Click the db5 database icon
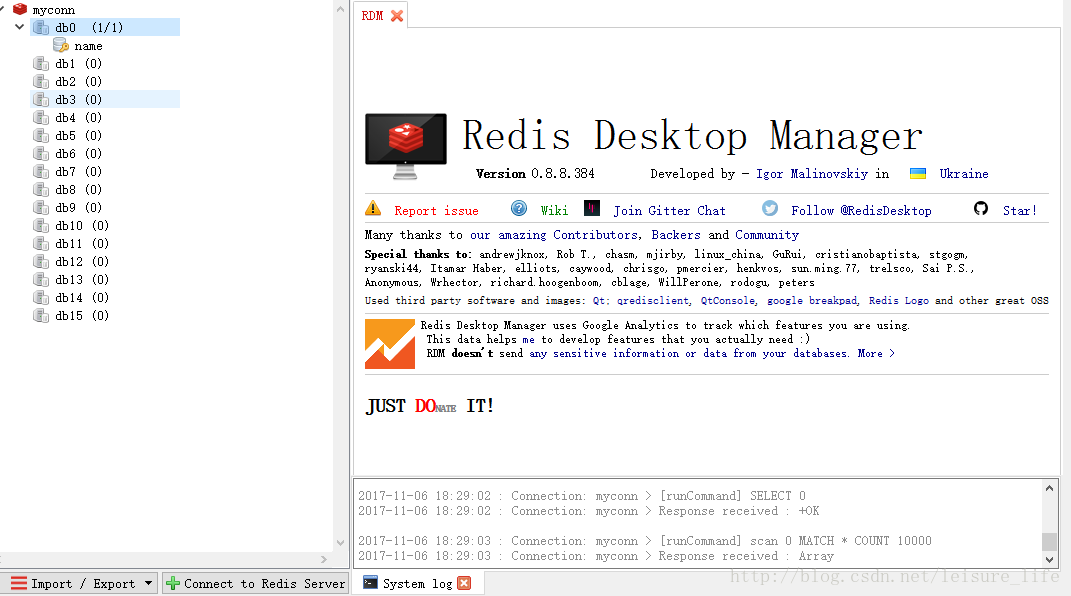Image resolution: width=1071 pixels, height=596 pixels. point(41,135)
